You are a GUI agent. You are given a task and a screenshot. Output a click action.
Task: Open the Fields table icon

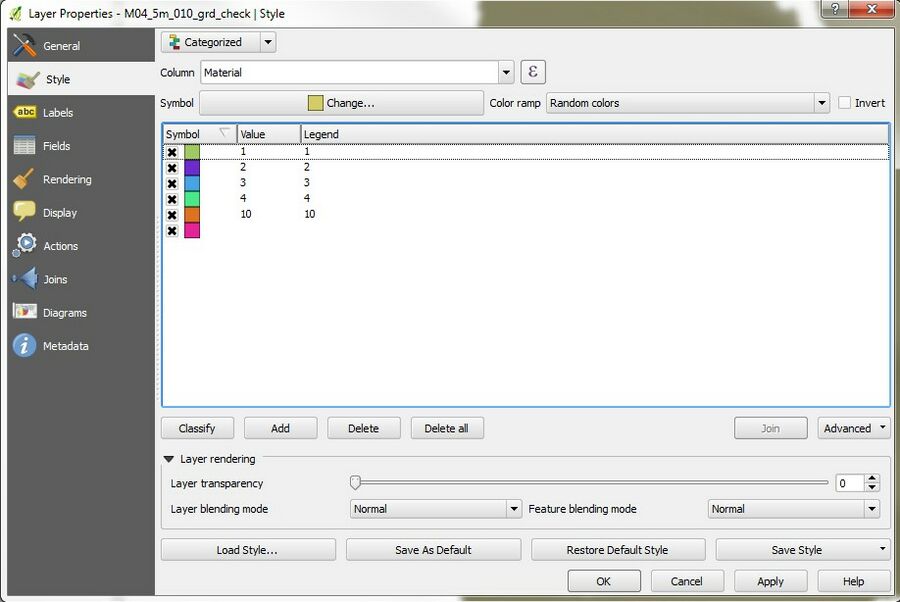tap(25, 146)
